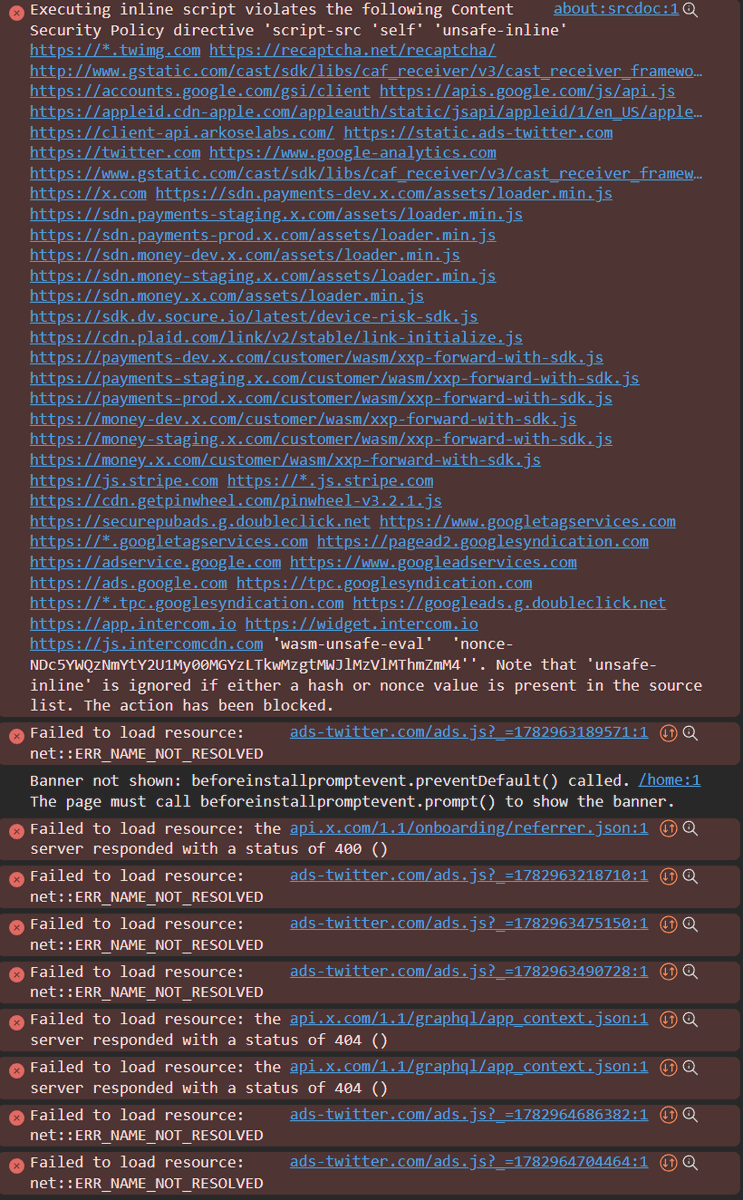Screen dimensions: 743x1200
Task: Open network request icon for ads.js 1782963218710
Action: [669, 876]
